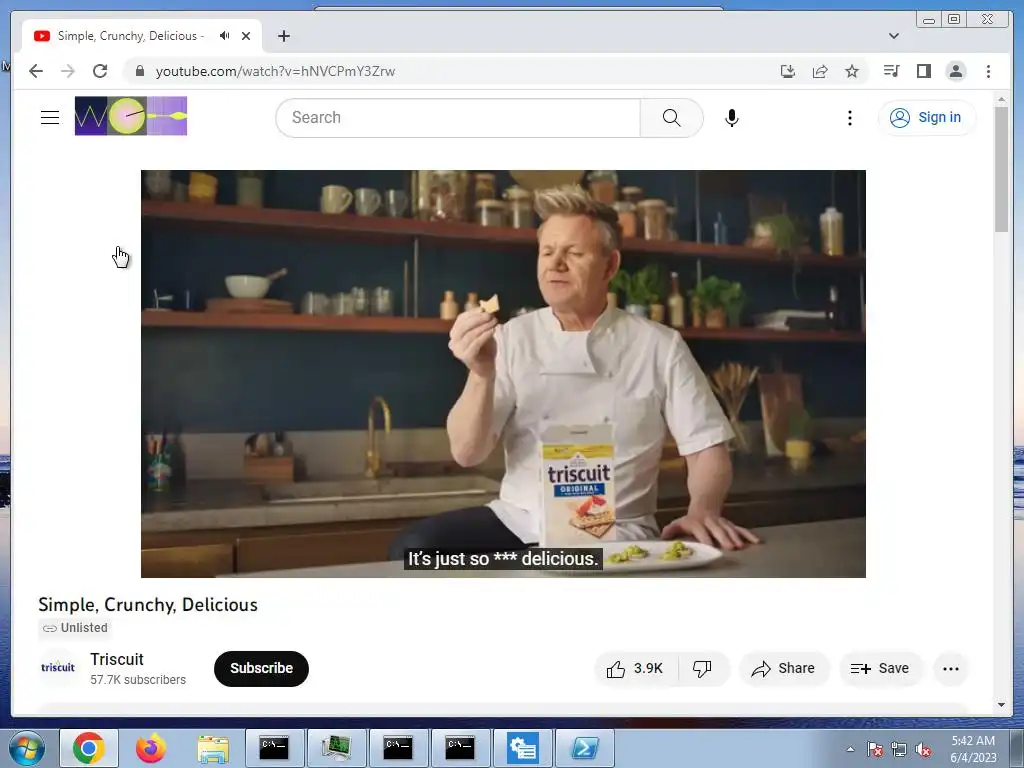Click the scrollbar down arrow
This screenshot has width=1024, height=768.
point(1001,705)
